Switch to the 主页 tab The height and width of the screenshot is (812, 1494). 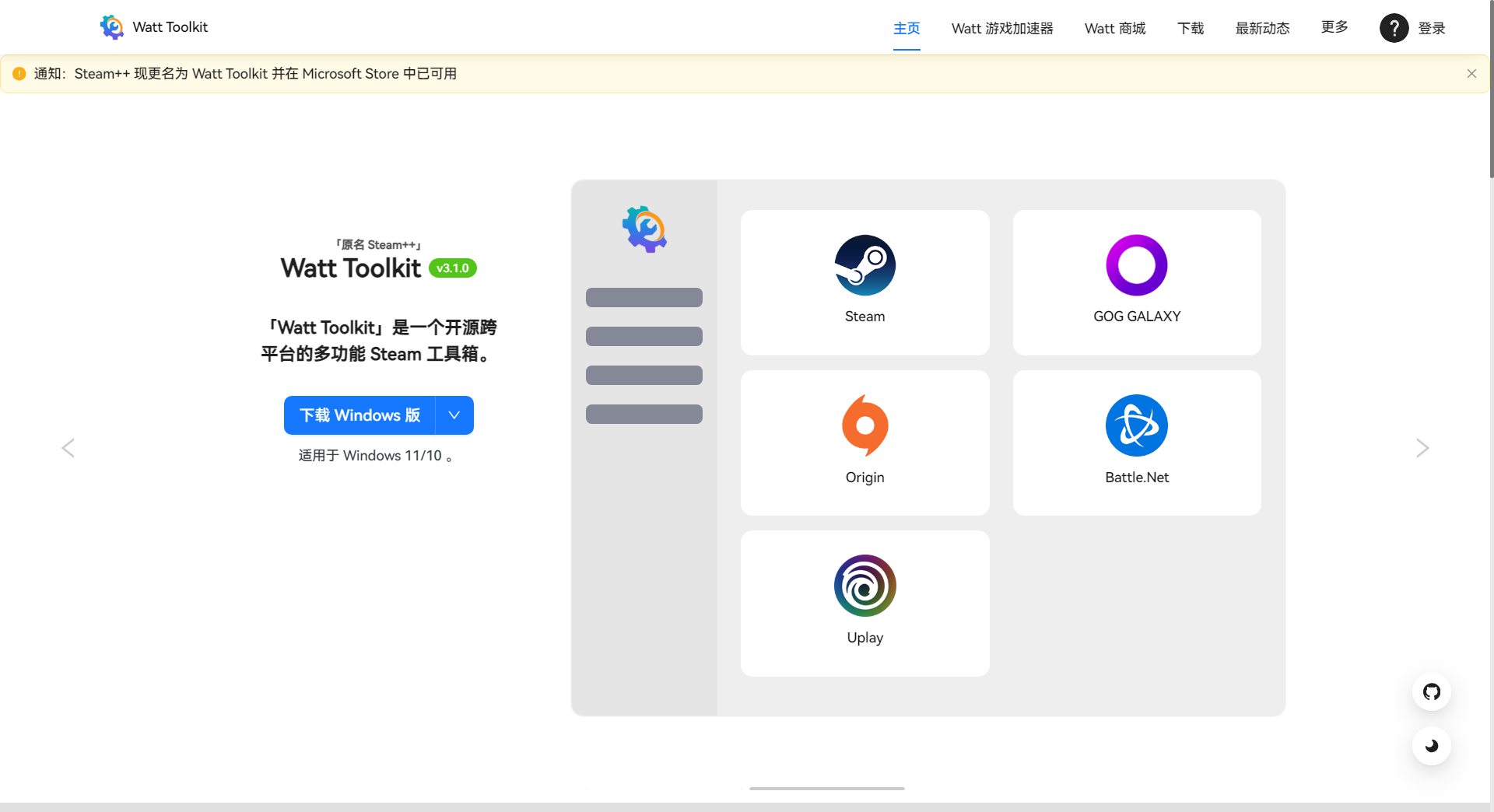[x=906, y=27]
